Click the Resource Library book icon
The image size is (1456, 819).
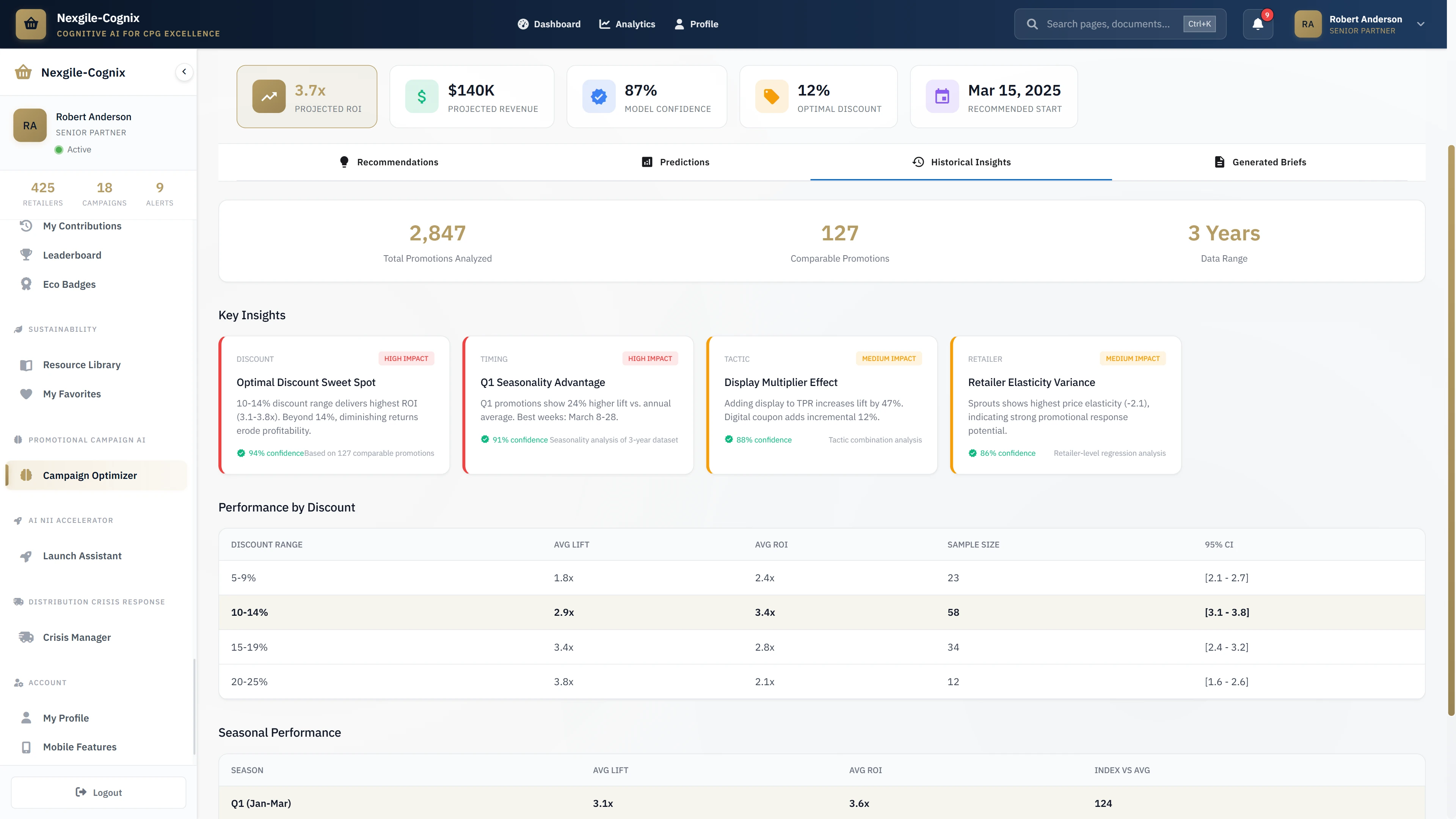click(x=26, y=364)
